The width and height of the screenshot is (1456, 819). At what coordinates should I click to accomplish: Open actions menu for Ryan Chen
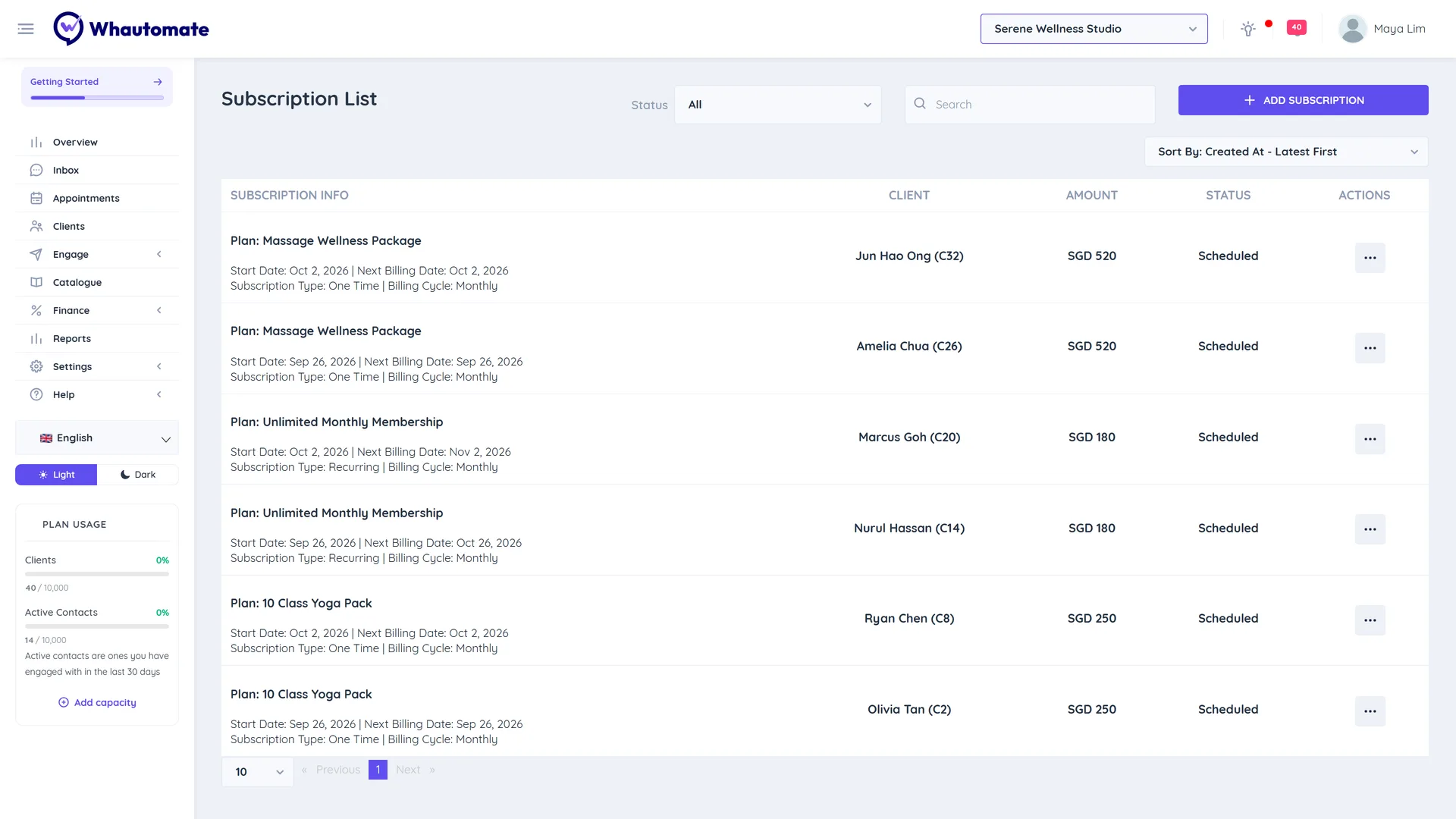[1370, 620]
